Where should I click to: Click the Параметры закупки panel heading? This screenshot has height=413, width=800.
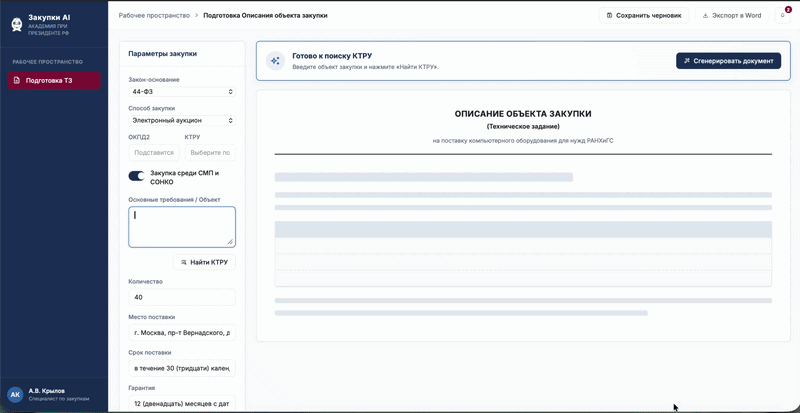click(x=163, y=54)
